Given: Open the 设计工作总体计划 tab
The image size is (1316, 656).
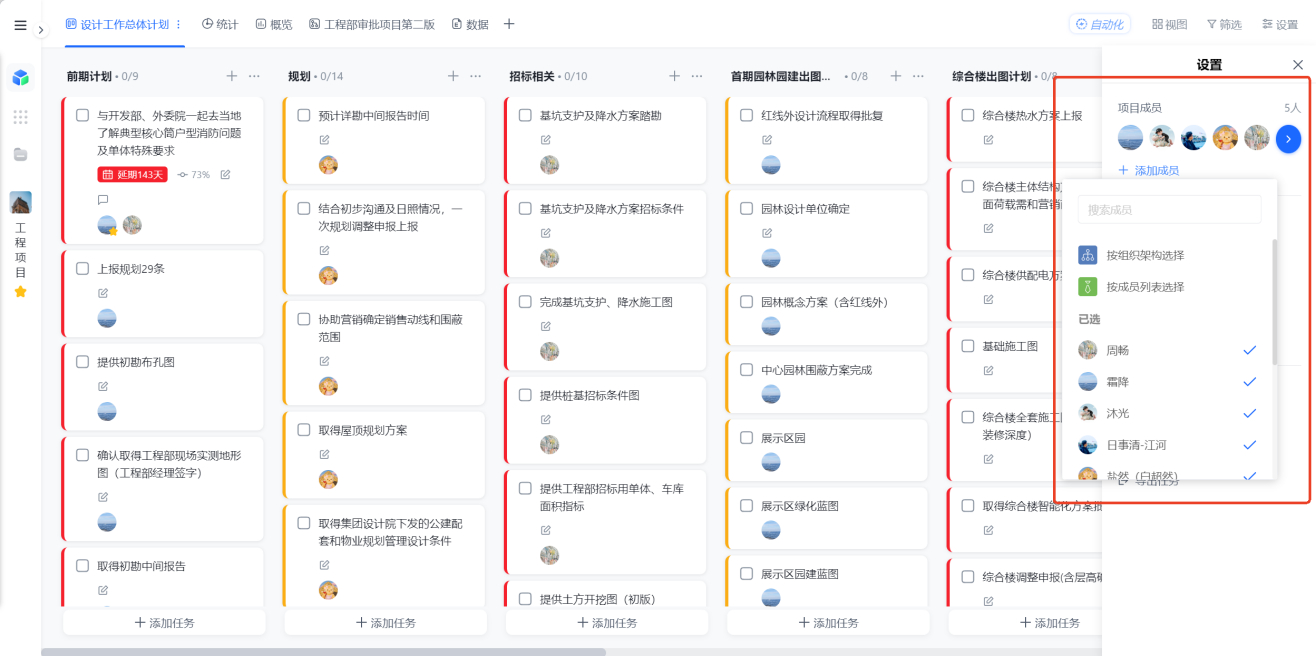Looking at the screenshot, I should (117, 24).
